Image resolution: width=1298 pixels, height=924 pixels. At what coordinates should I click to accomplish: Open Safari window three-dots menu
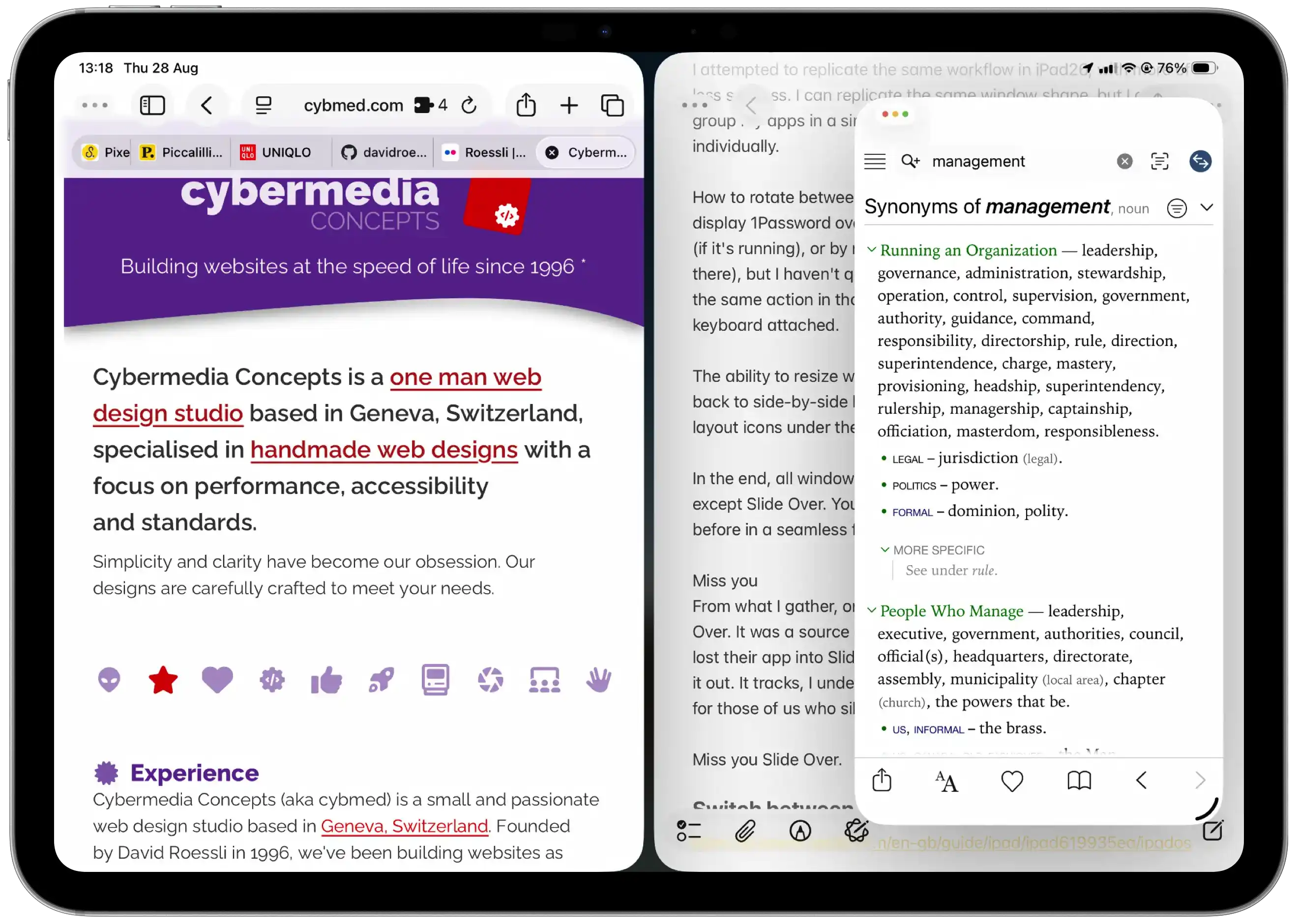point(95,105)
